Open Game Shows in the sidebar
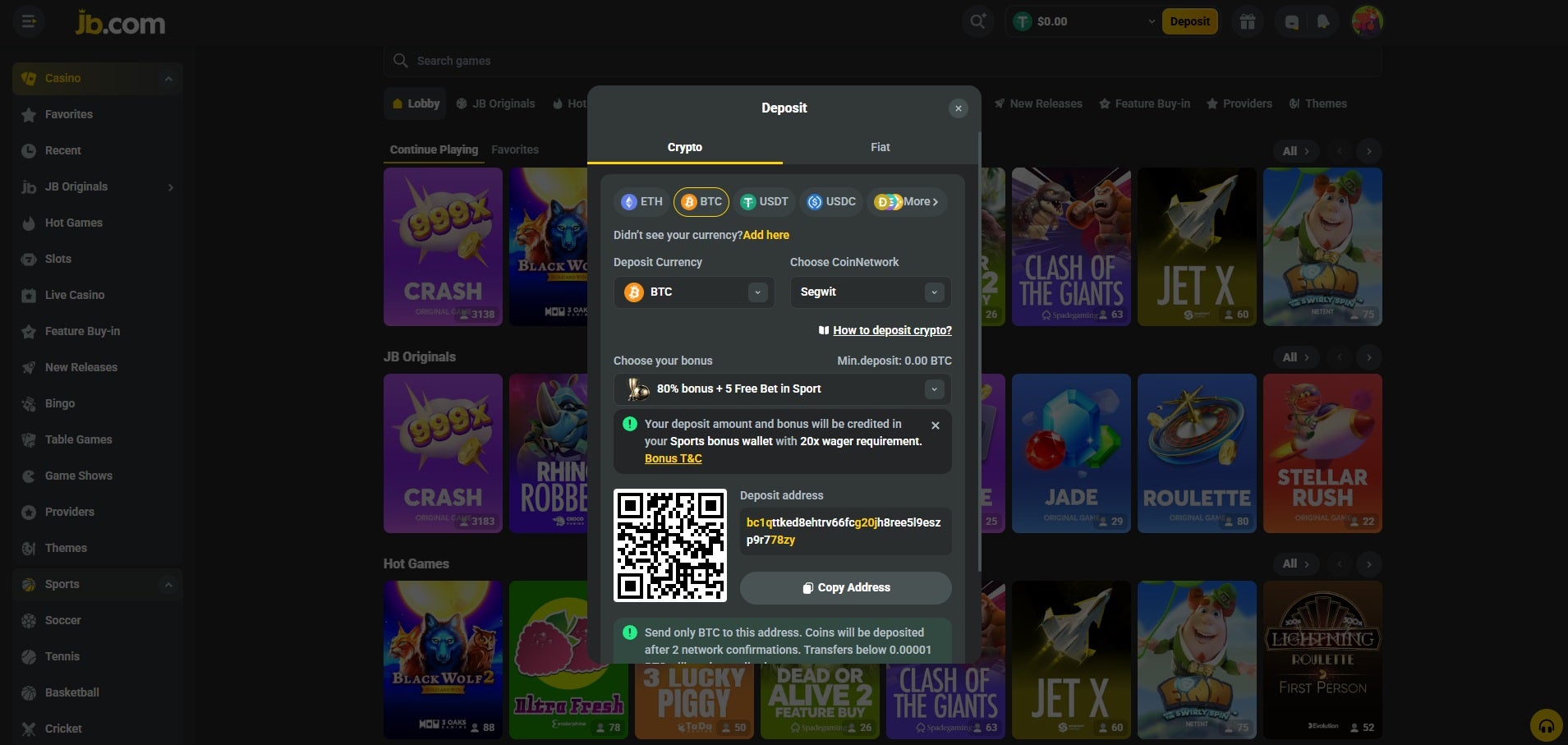 tap(97, 476)
